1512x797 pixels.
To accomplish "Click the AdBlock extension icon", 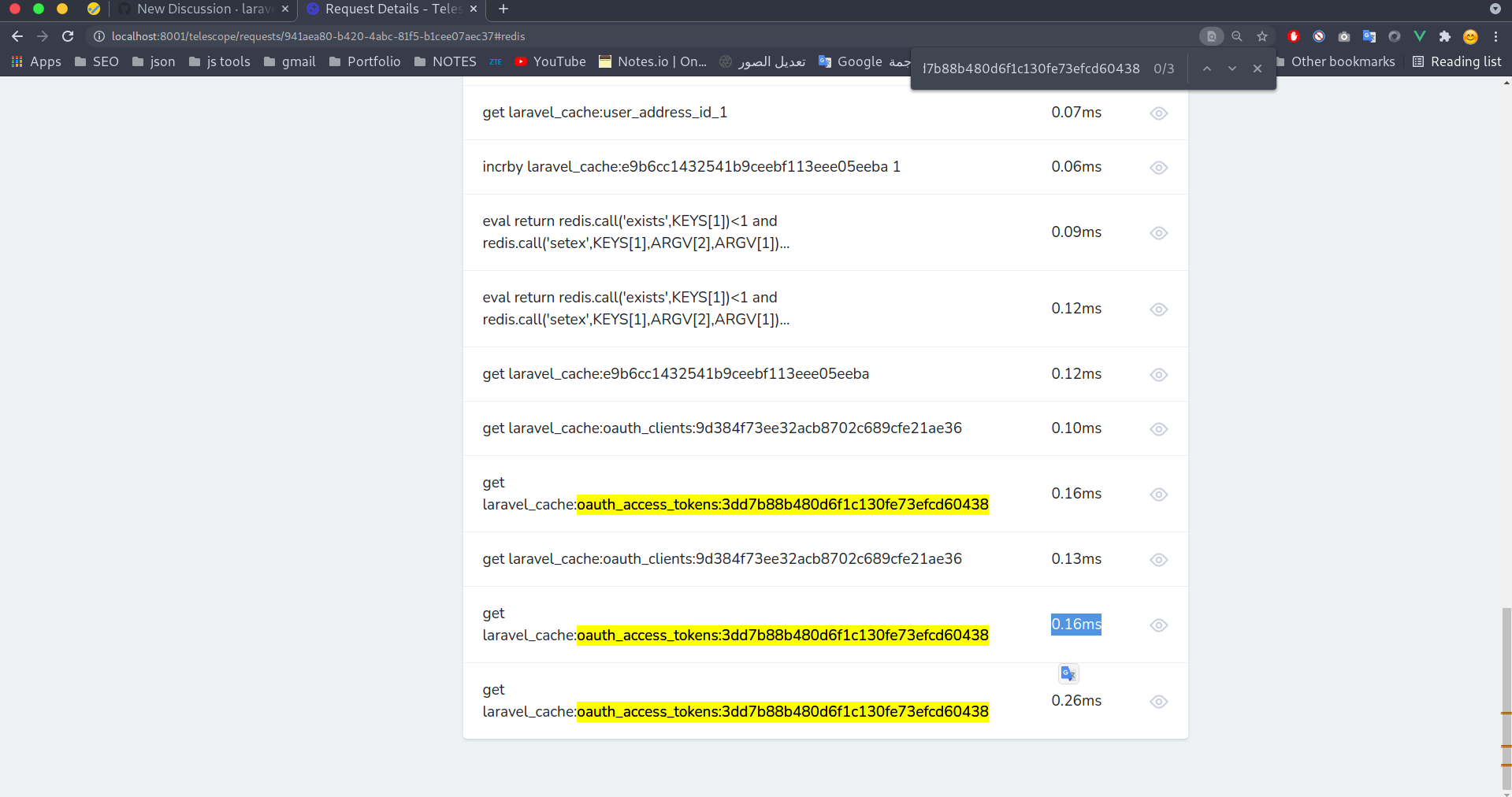I will (x=1293, y=36).
